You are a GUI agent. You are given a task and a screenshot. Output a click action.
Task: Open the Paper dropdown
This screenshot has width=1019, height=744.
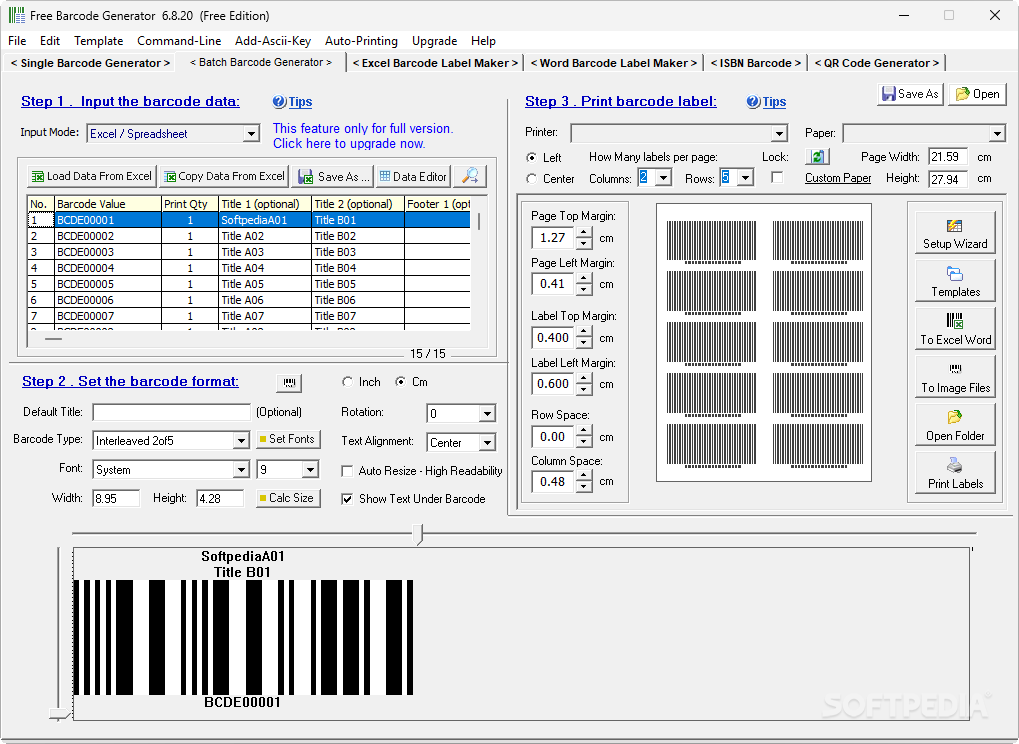[997, 134]
